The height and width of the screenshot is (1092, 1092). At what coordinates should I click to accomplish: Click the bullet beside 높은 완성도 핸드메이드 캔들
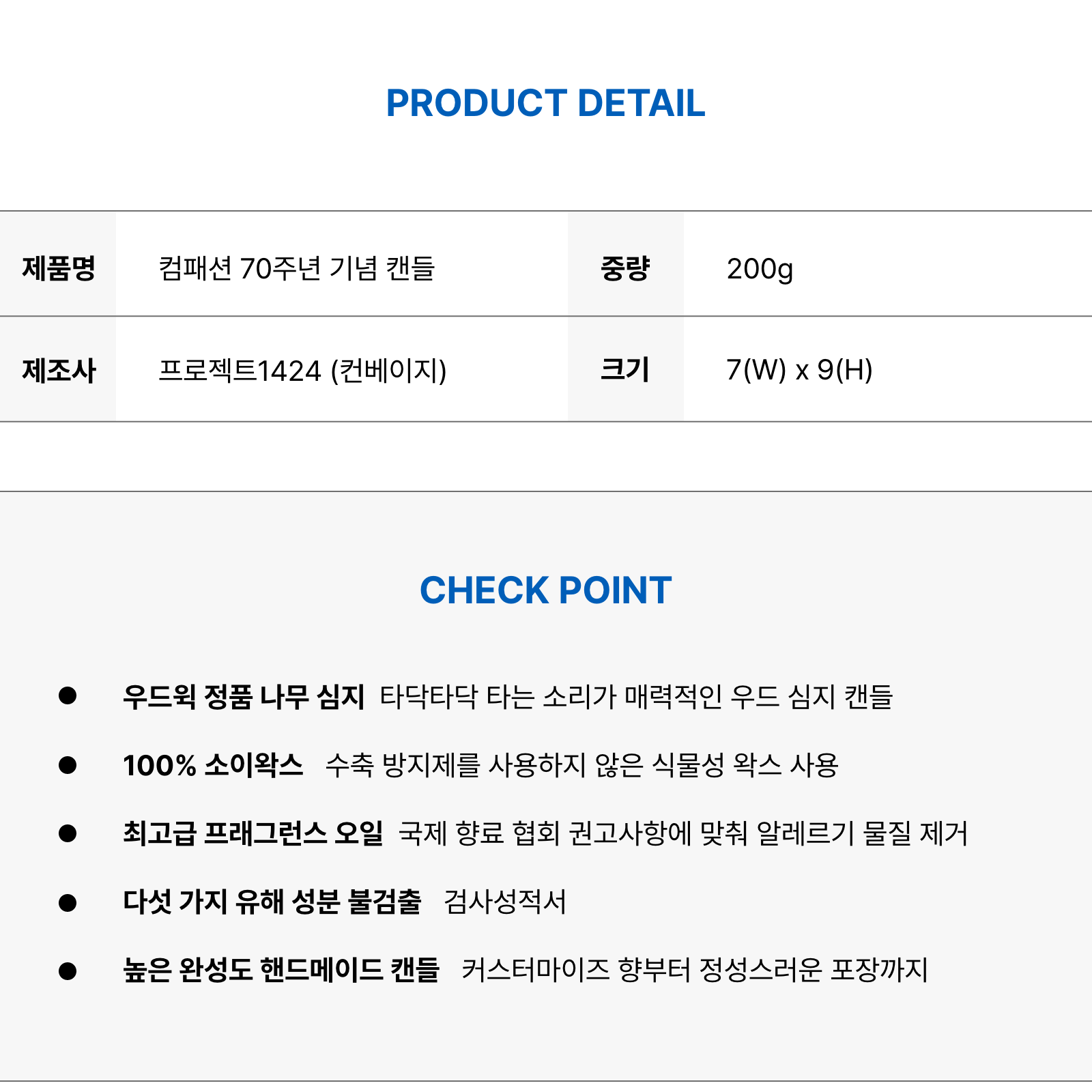[x=68, y=971]
